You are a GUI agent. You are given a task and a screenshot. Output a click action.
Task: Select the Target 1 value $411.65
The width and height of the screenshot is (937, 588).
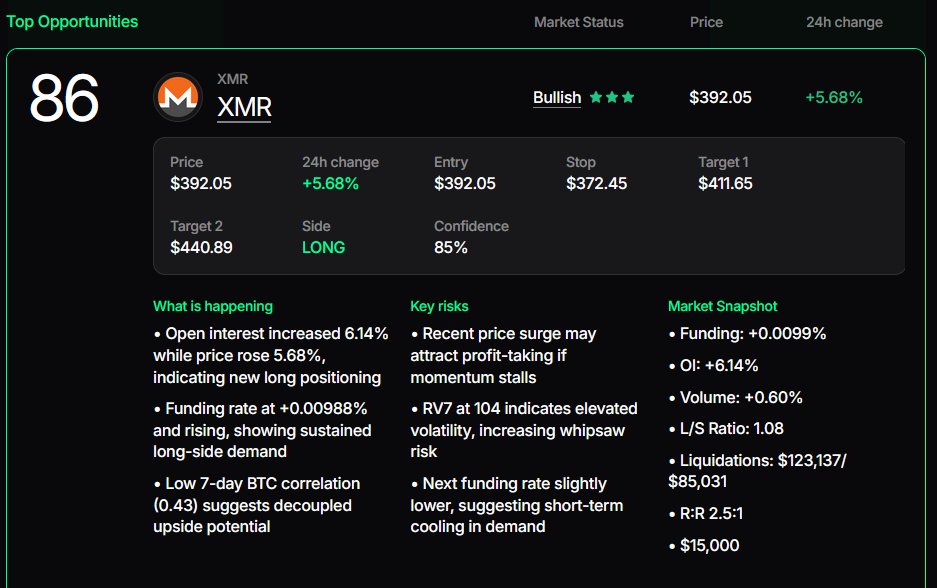[x=725, y=183]
